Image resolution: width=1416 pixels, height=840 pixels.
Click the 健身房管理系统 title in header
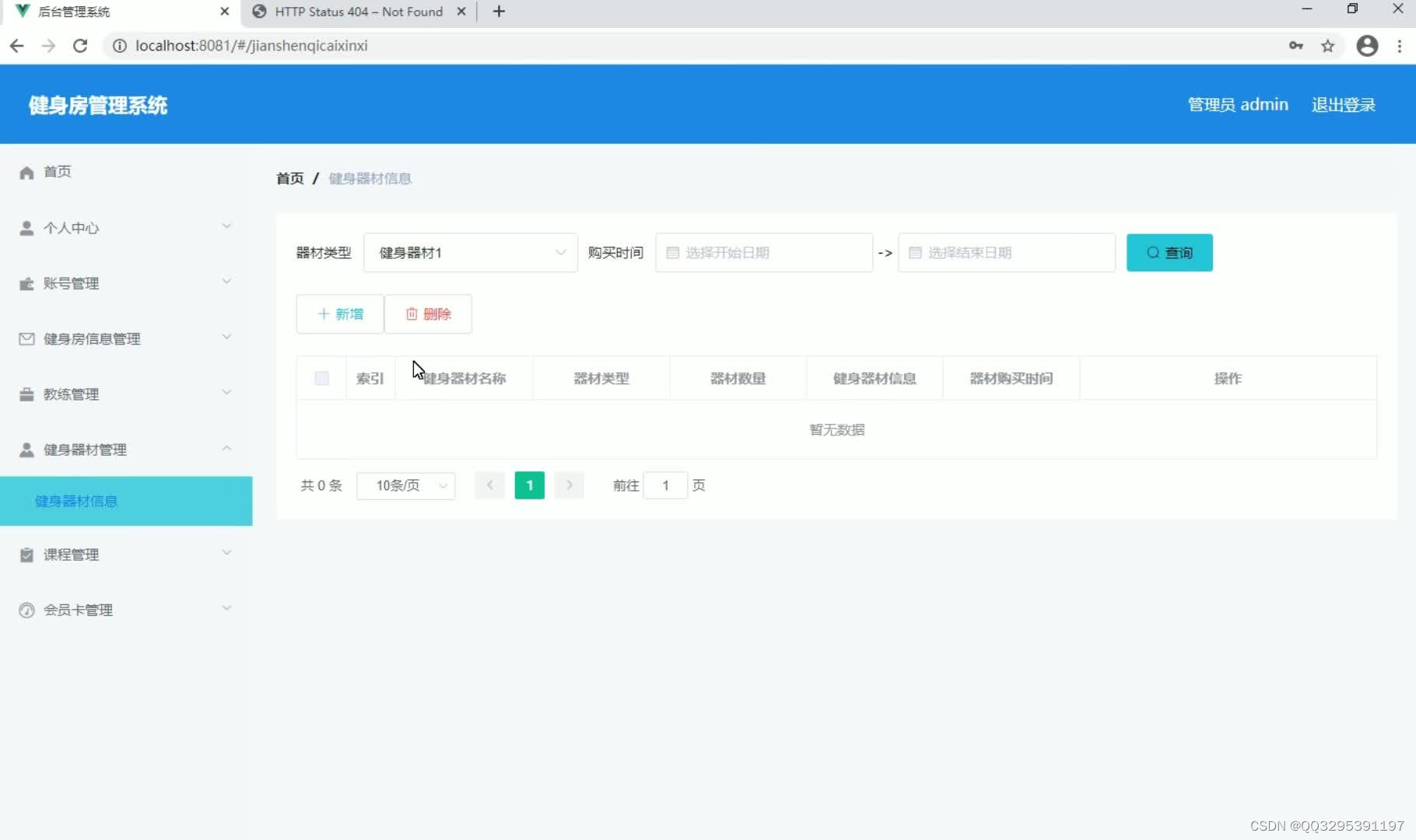(98, 105)
